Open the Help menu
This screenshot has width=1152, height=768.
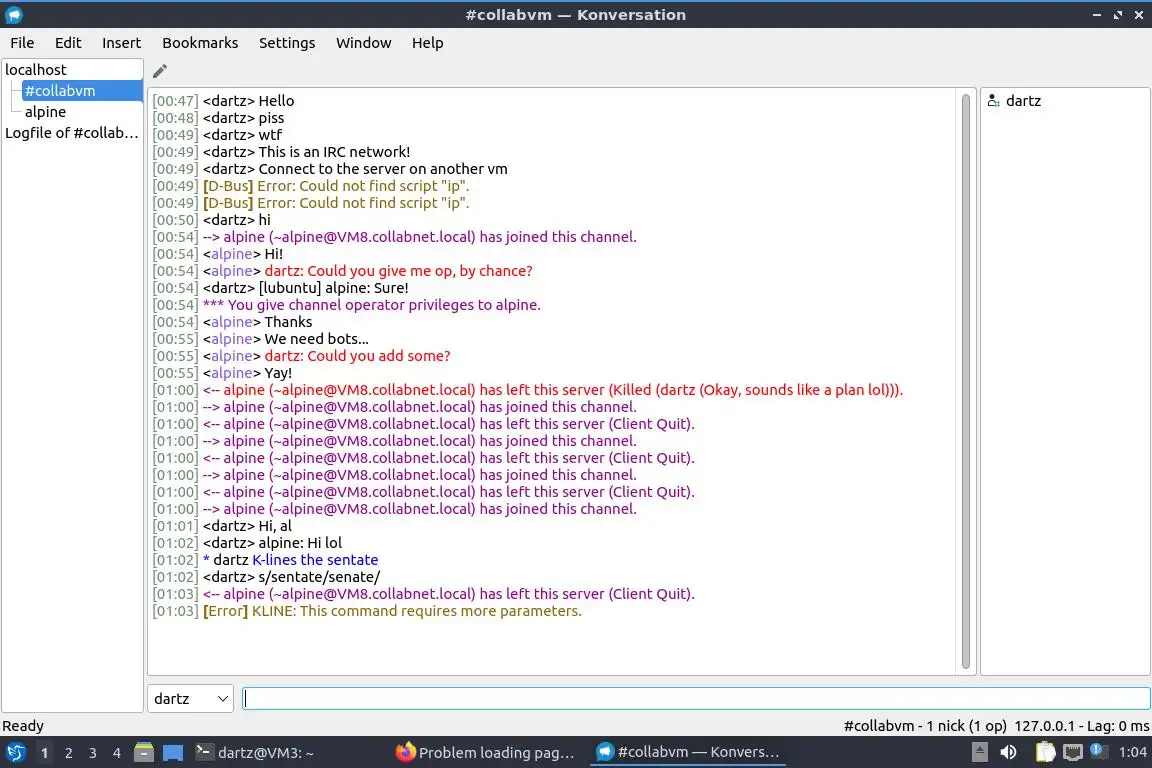[427, 43]
